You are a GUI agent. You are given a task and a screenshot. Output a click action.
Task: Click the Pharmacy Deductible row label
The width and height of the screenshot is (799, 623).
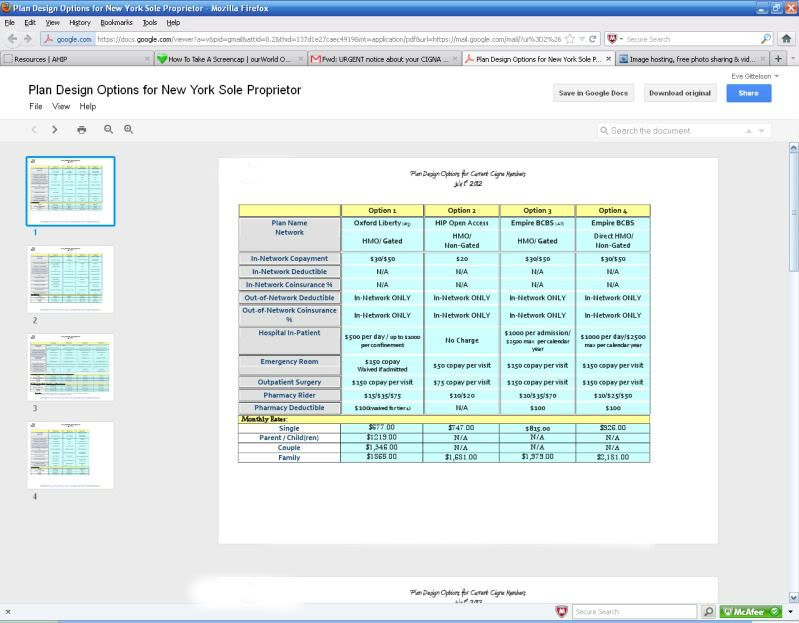[289, 408]
